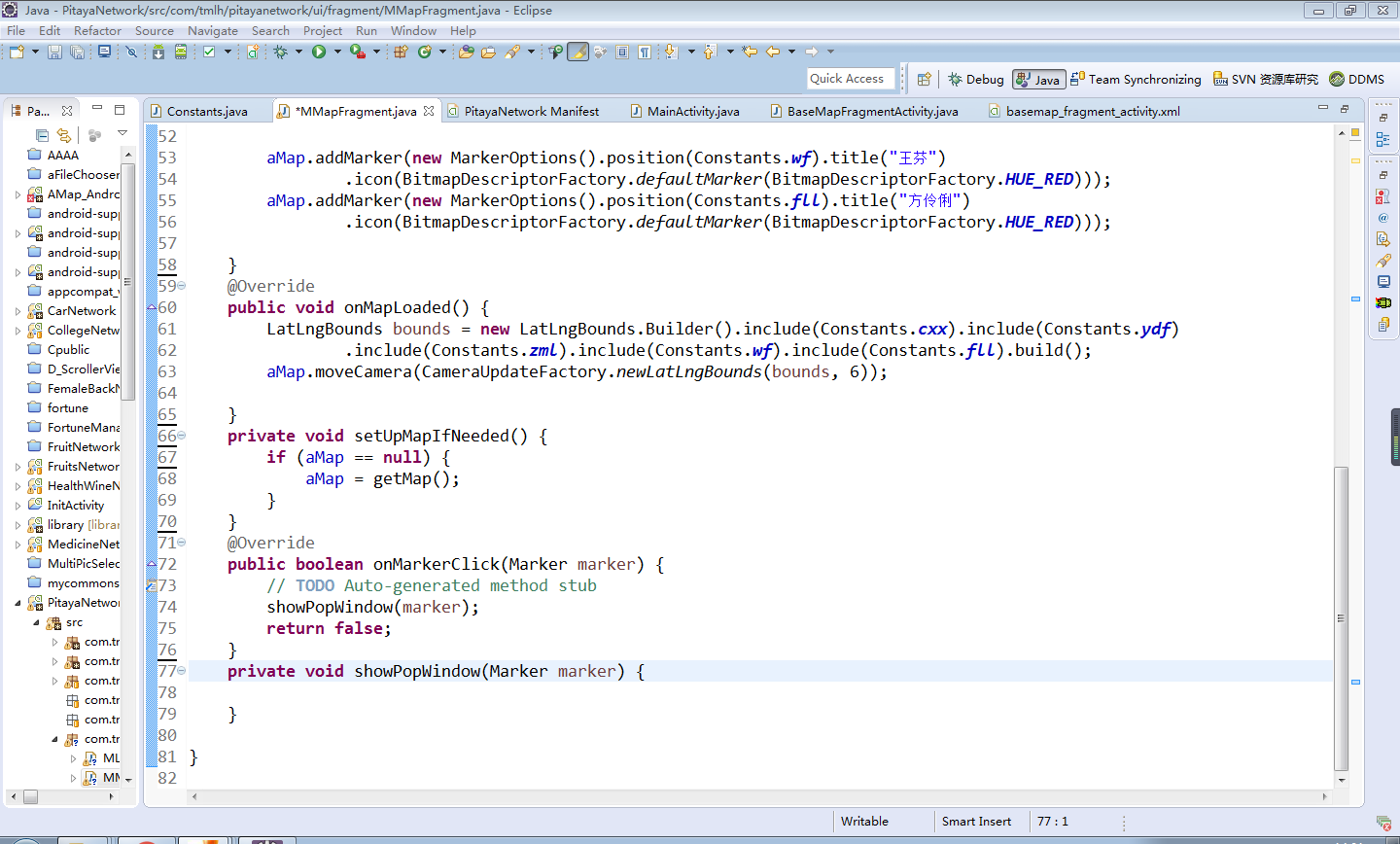Close the MMapFragment.java tab
The width and height of the screenshot is (1400, 844).
pyautogui.click(x=429, y=111)
